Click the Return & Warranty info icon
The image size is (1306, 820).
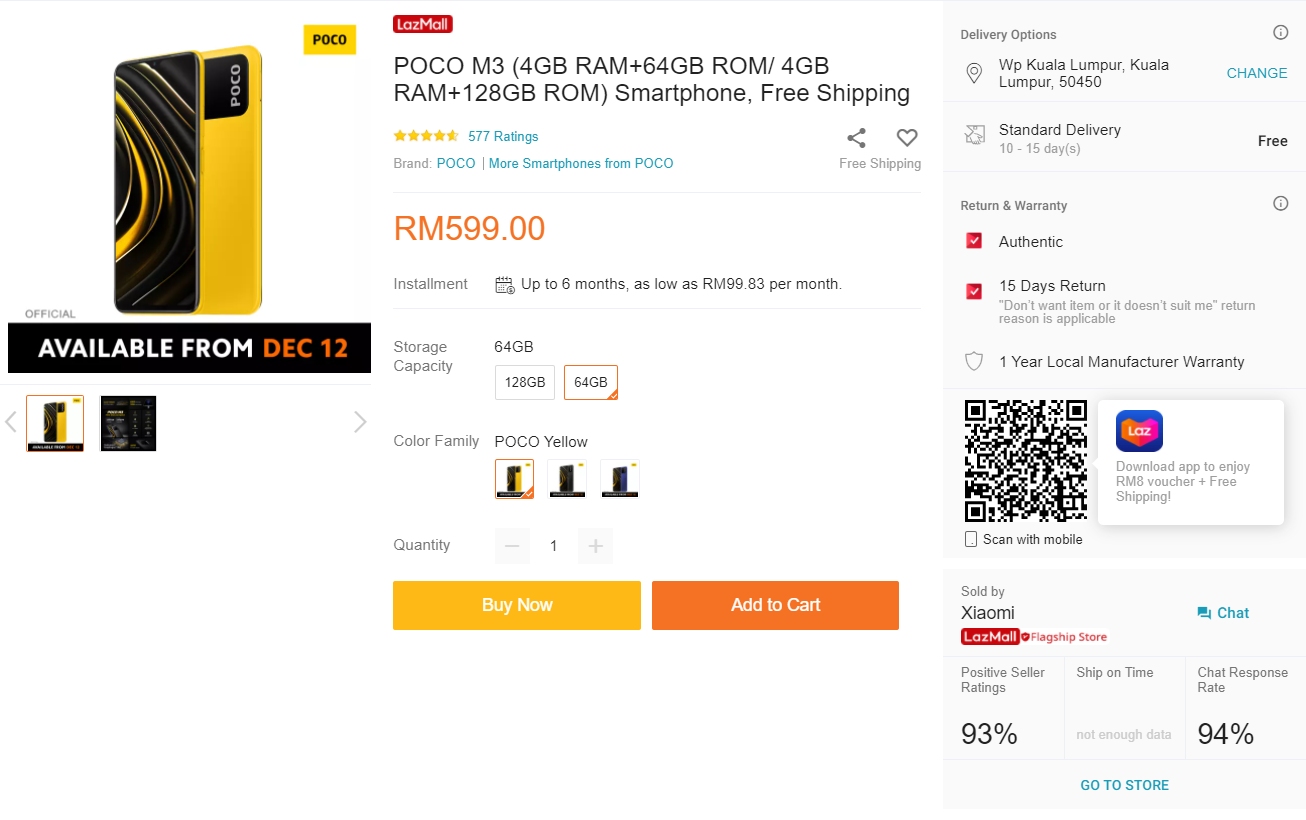coord(1280,204)
